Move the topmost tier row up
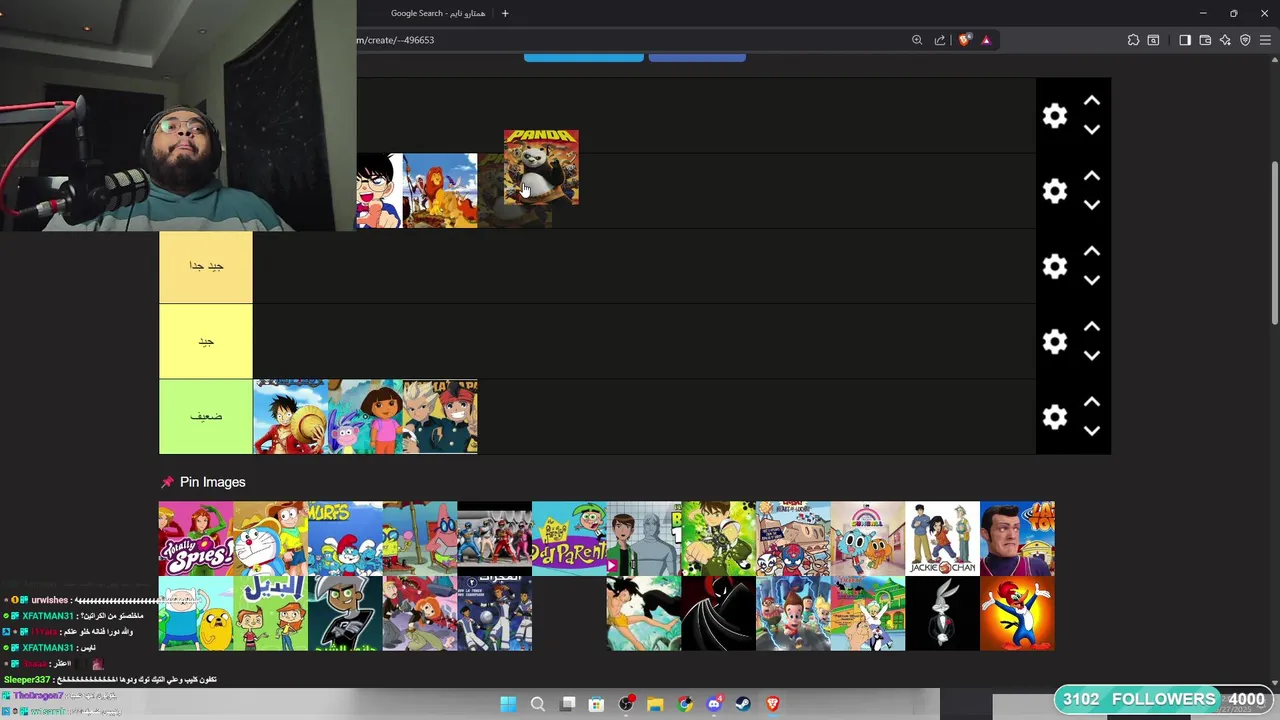The image size is (1280, 720). click(x=1092, y=101)
